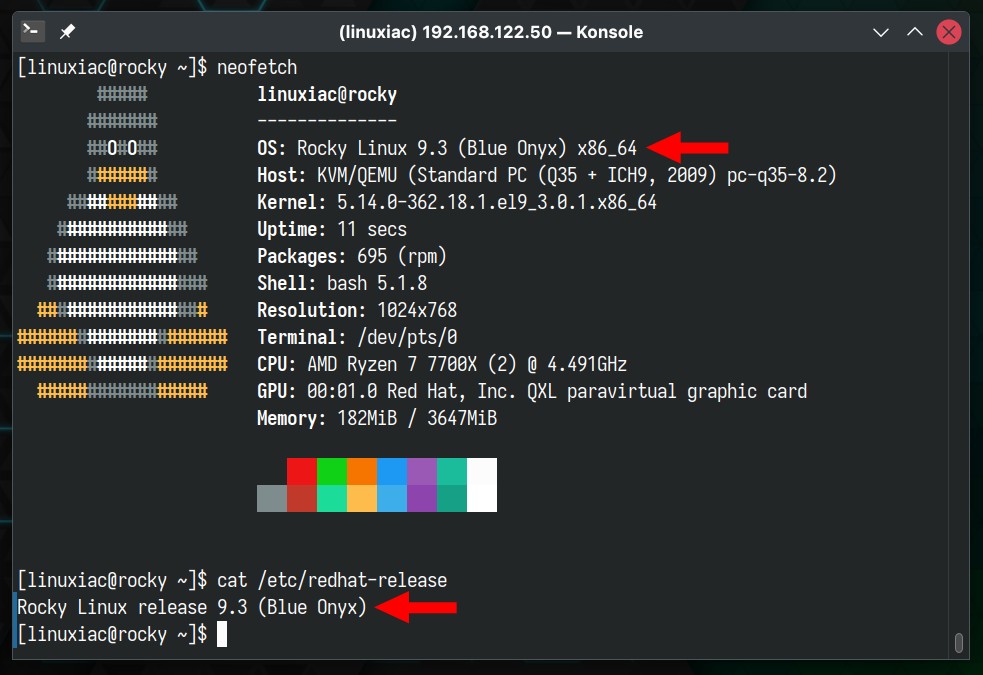Click the 'Uptime: 11 secs' line
Screen dimensions: 983x675
(332, 229)
